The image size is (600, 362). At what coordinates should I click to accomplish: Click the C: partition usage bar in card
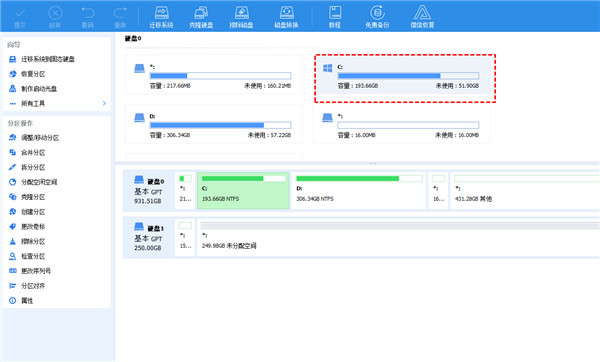408,76
